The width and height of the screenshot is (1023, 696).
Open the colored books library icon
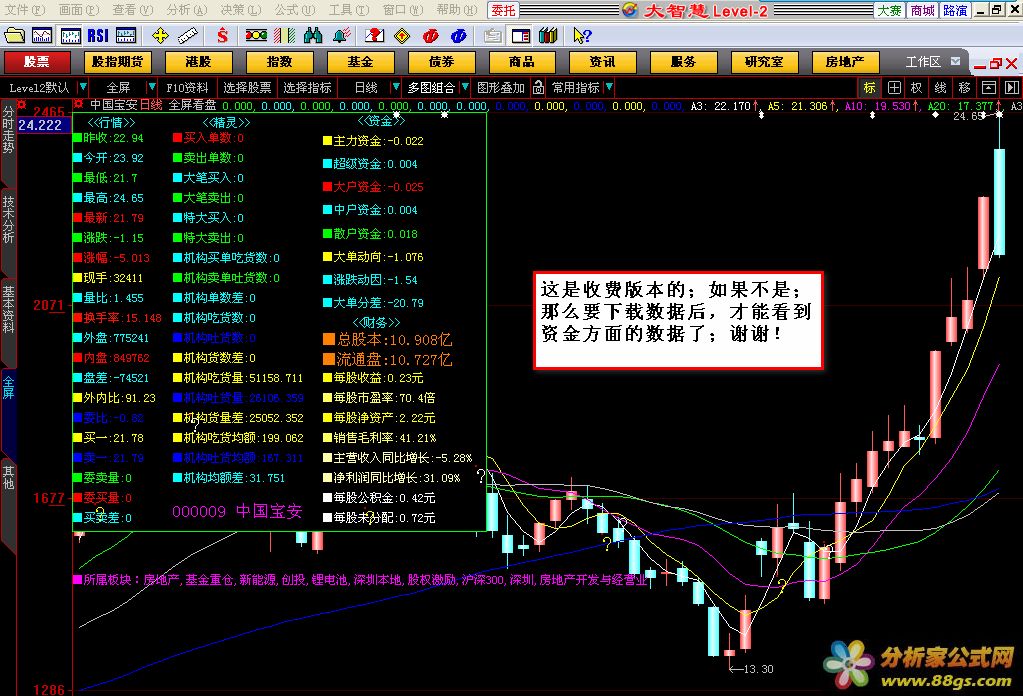click(x=548, y=36)
